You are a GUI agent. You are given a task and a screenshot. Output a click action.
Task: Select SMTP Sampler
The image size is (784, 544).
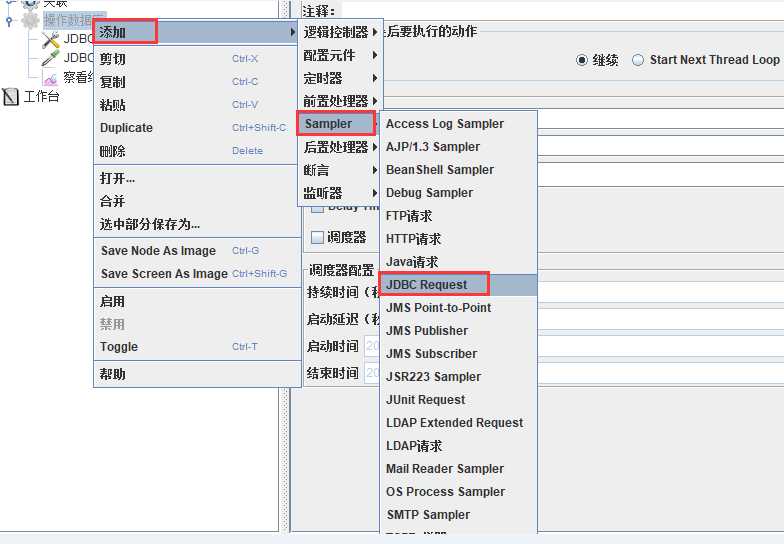click(458, 514)
